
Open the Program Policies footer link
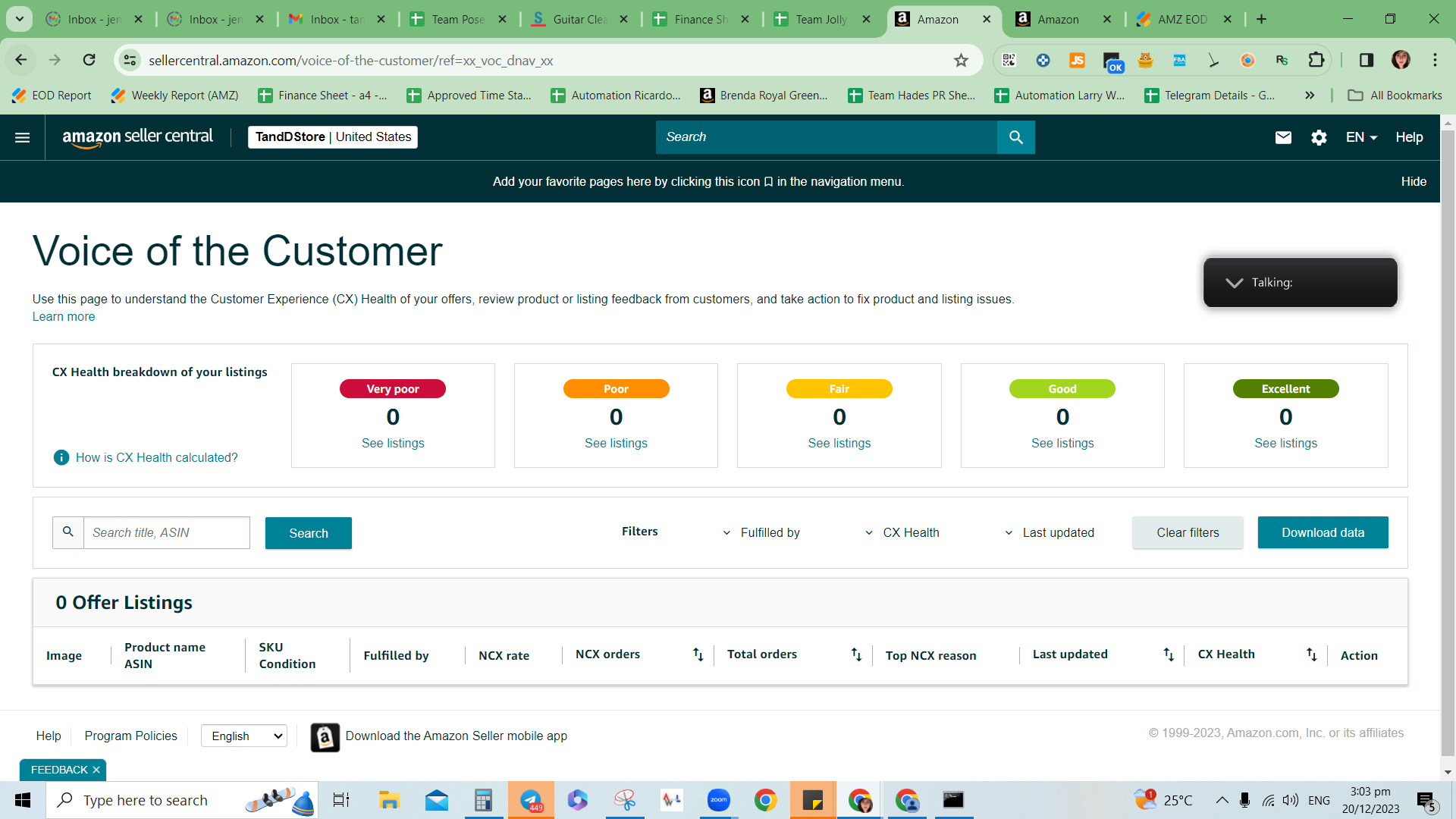[130, 736]
